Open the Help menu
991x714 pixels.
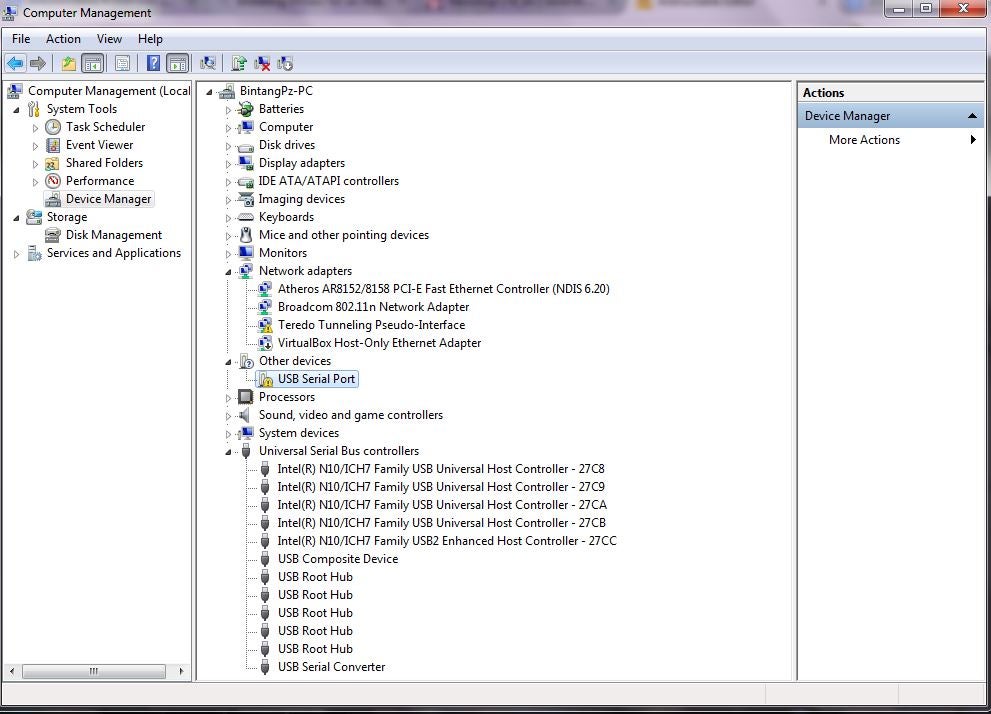[x=150, y=39]
